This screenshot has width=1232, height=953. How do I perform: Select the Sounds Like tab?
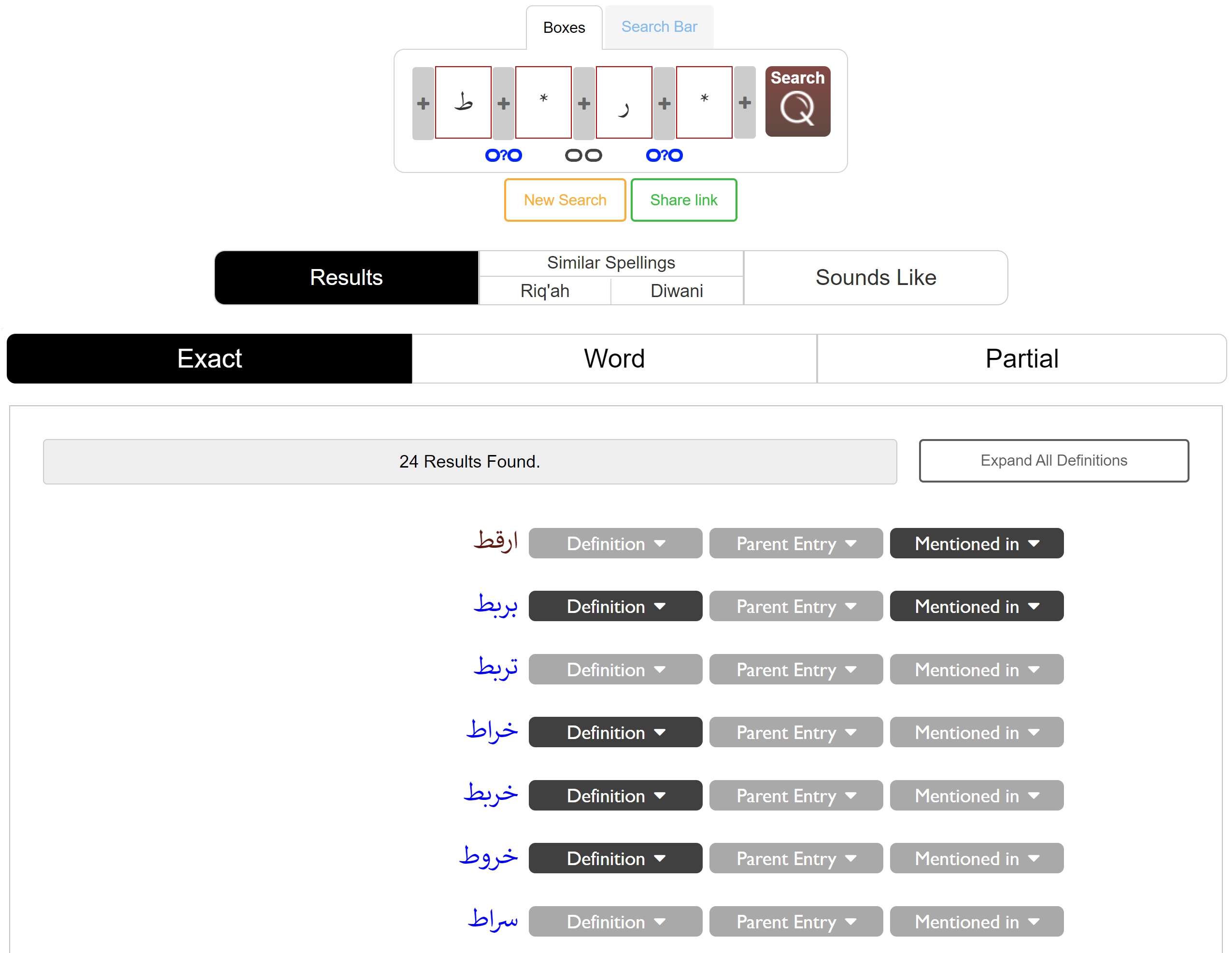pos(875,278)
